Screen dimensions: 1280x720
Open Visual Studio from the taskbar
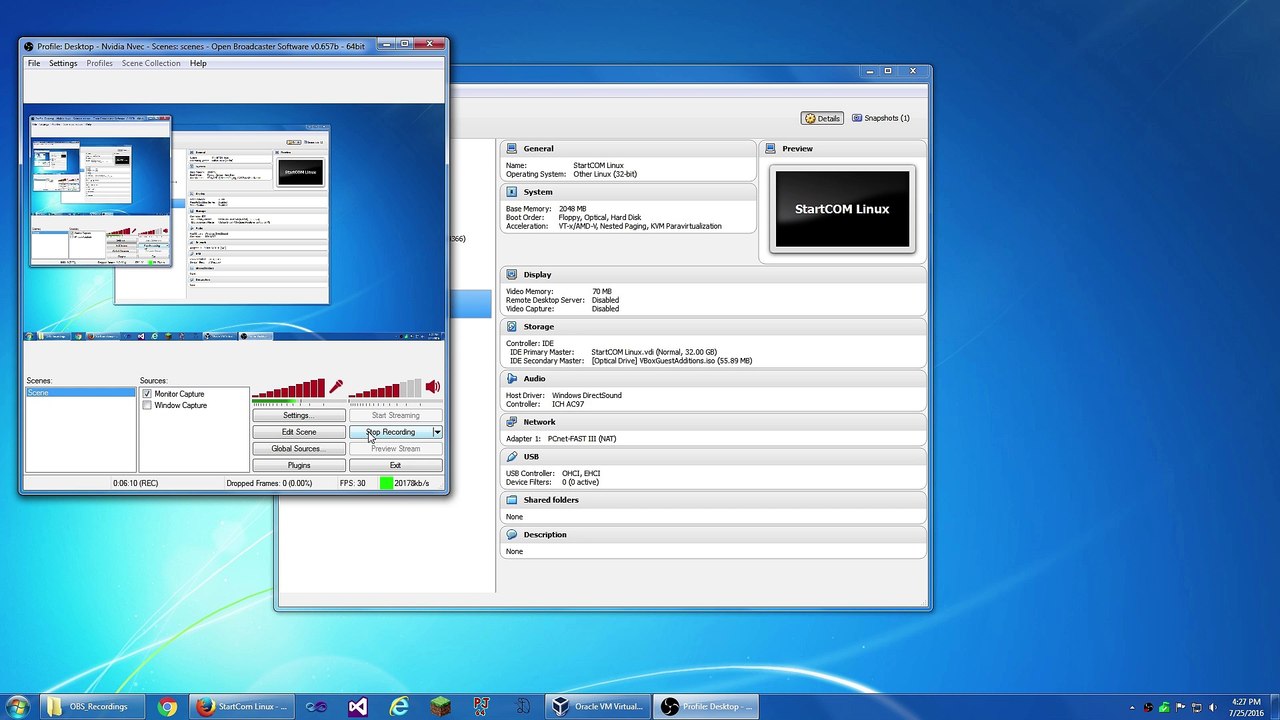[357, 707]
